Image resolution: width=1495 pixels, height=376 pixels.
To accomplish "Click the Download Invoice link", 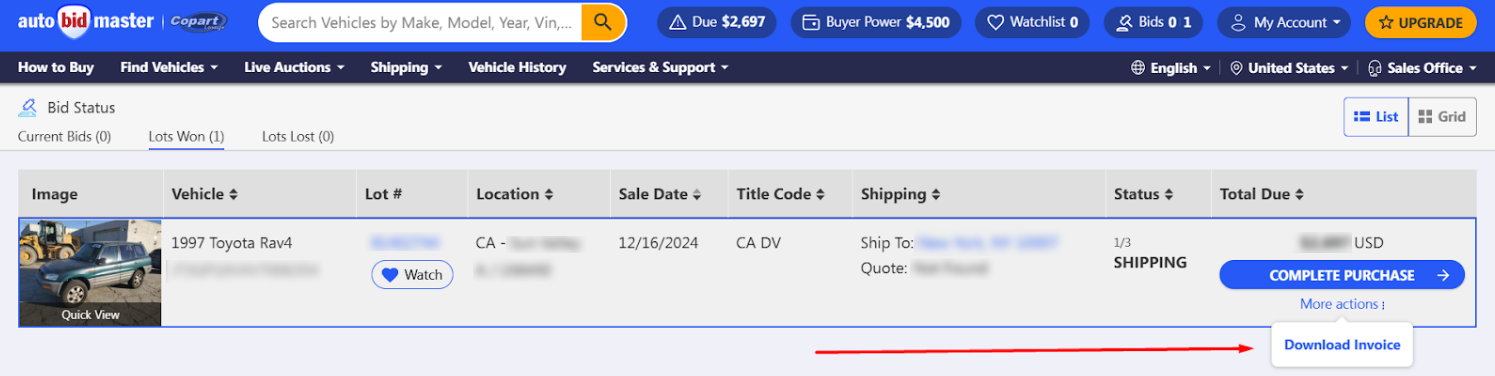I will [x=1342, y=345].
